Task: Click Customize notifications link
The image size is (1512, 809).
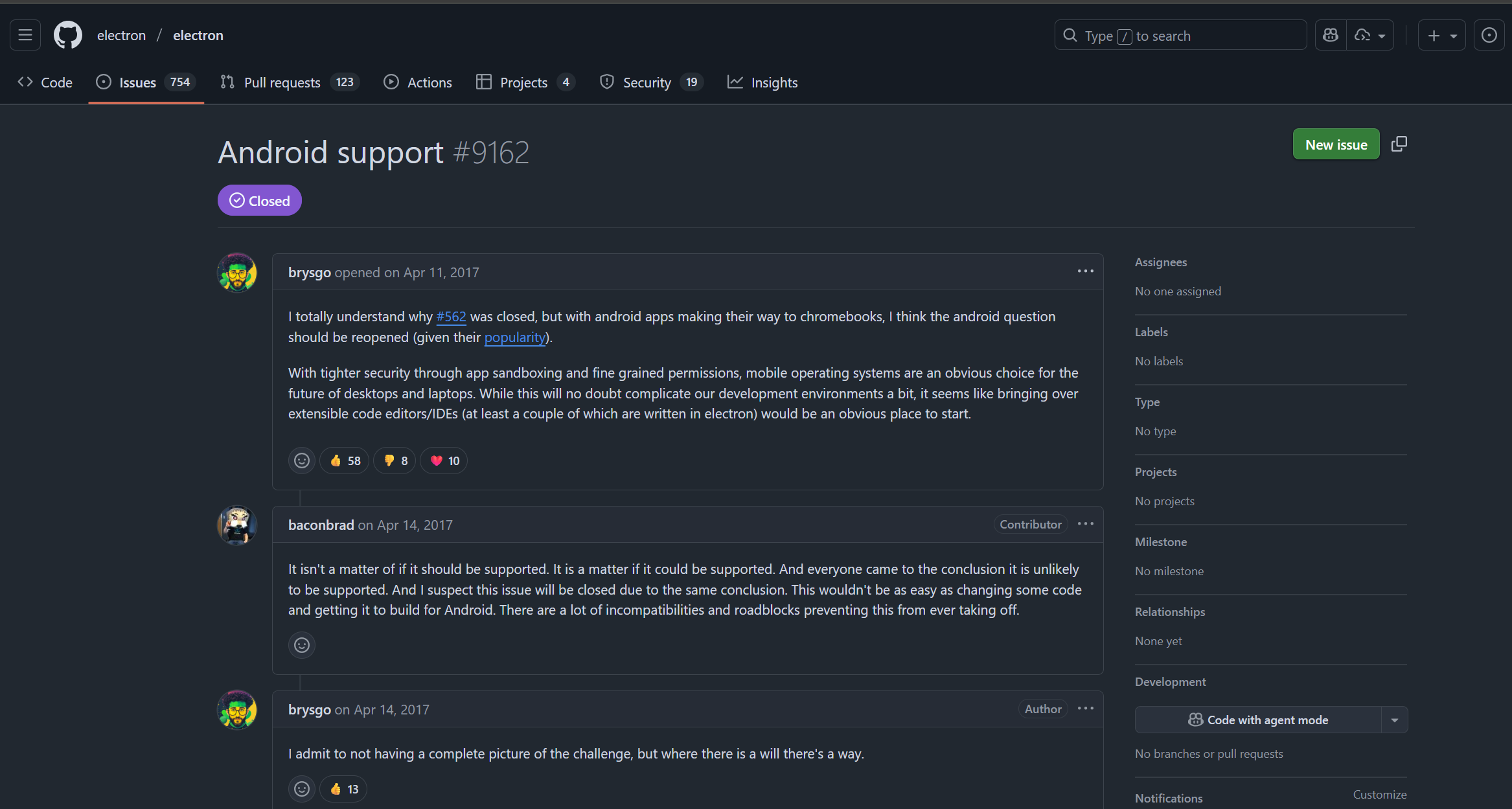Action: 1380,794
